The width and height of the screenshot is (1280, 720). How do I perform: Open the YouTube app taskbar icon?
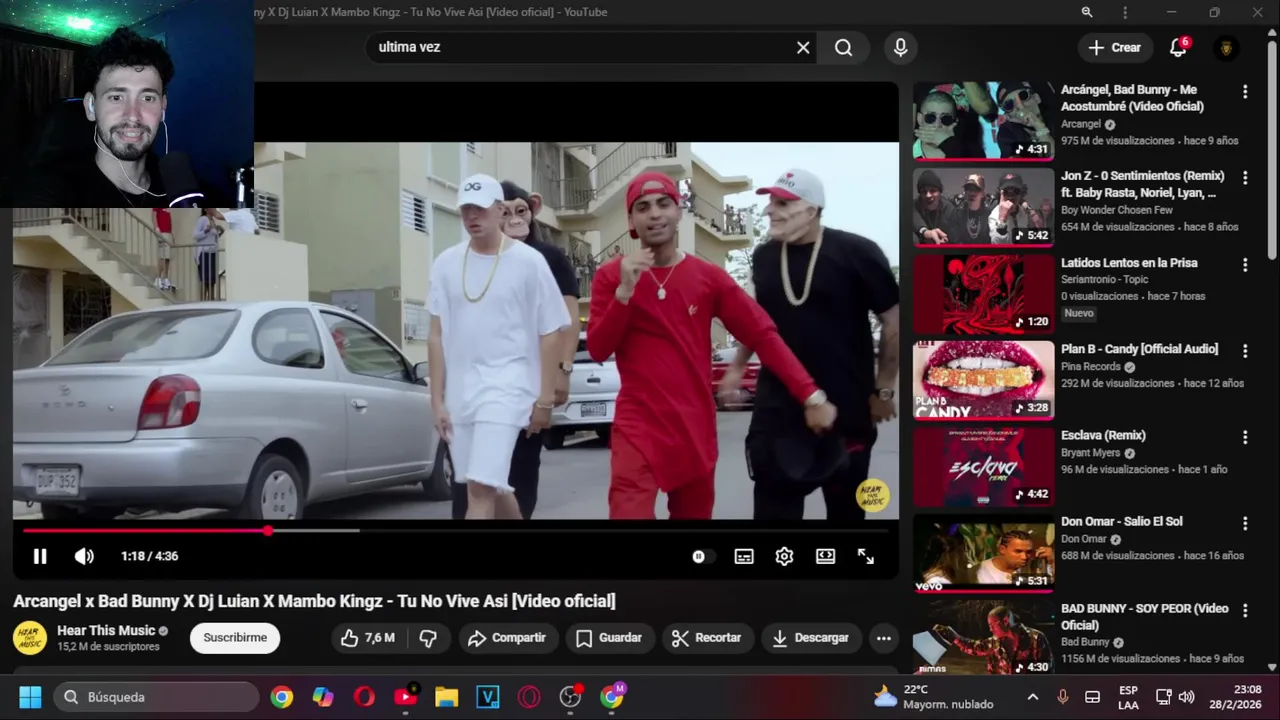(x=406, y=697)
